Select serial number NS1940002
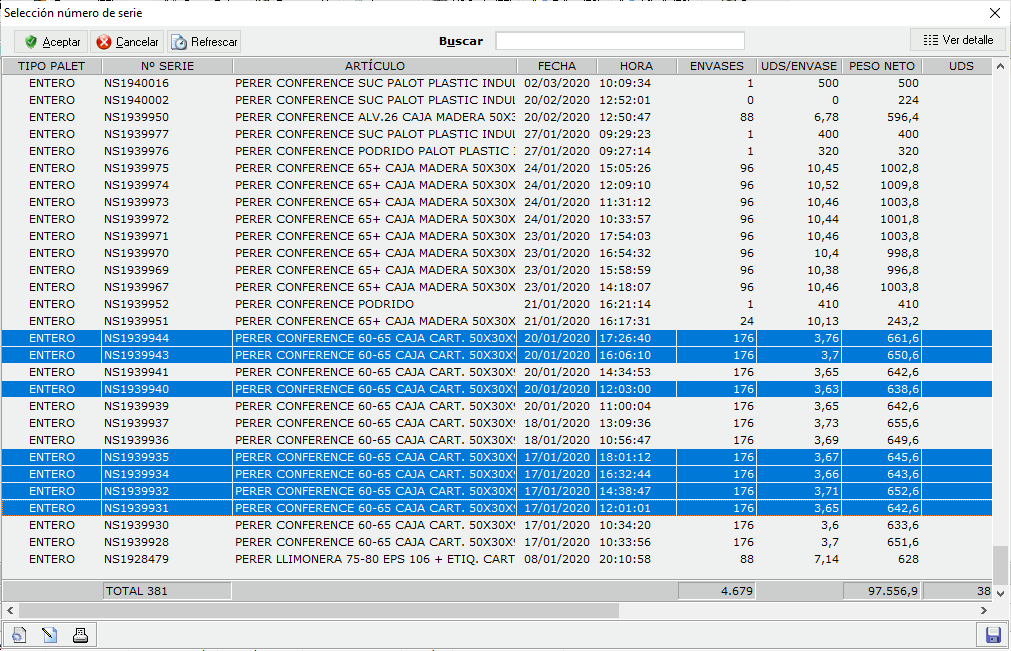Image resolution: width=1011 pixels, height=651 pixels. pos(136,100)
